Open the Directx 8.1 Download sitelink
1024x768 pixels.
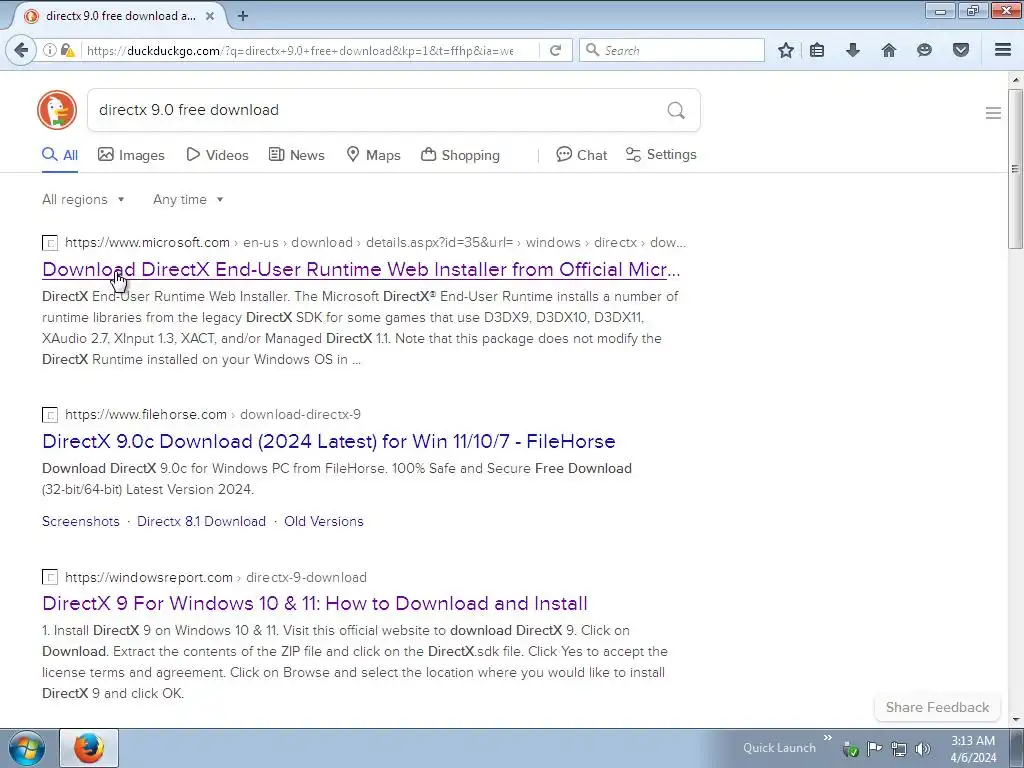coord(201,521)
